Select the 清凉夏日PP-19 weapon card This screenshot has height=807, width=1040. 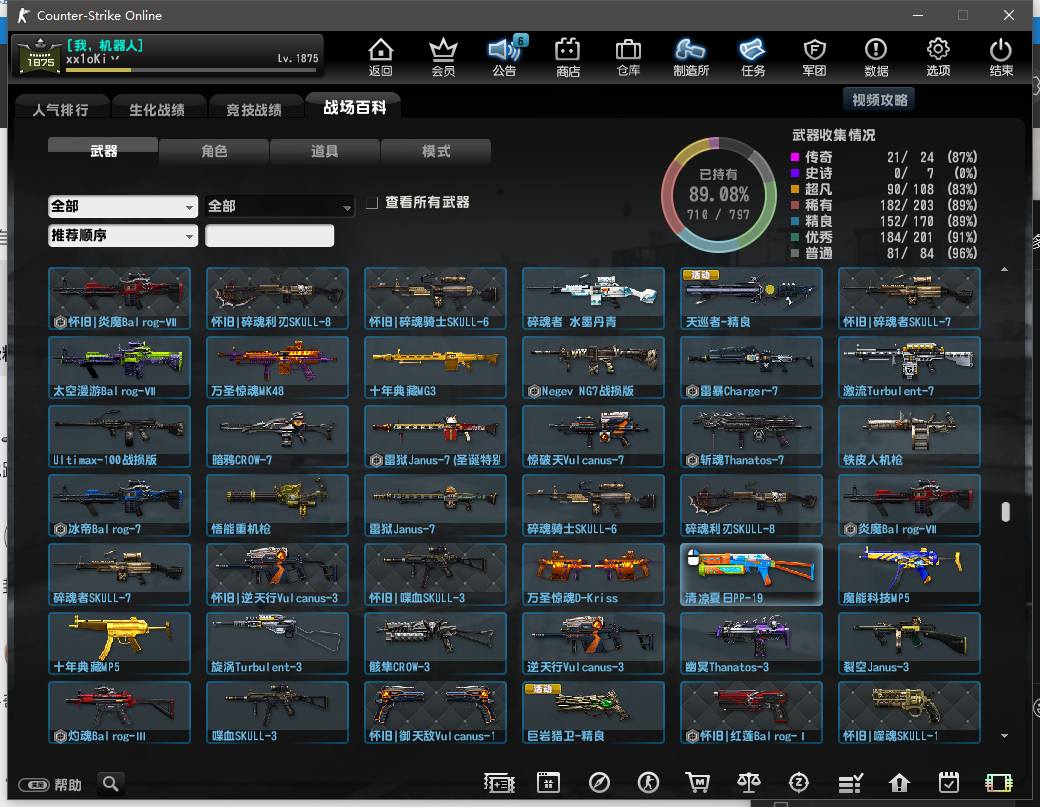tap(751, 574)
